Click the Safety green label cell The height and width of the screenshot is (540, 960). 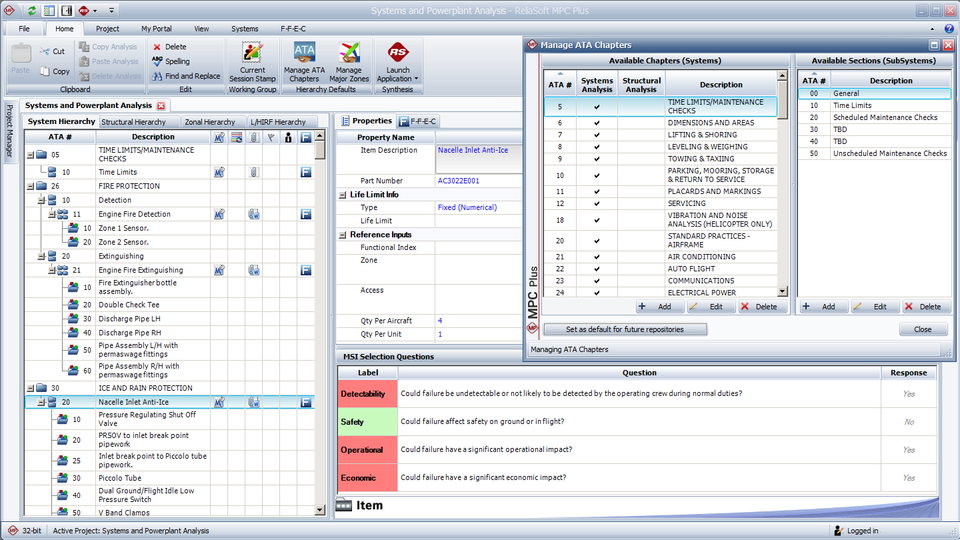pyautogui.click(x=367, y=422)
